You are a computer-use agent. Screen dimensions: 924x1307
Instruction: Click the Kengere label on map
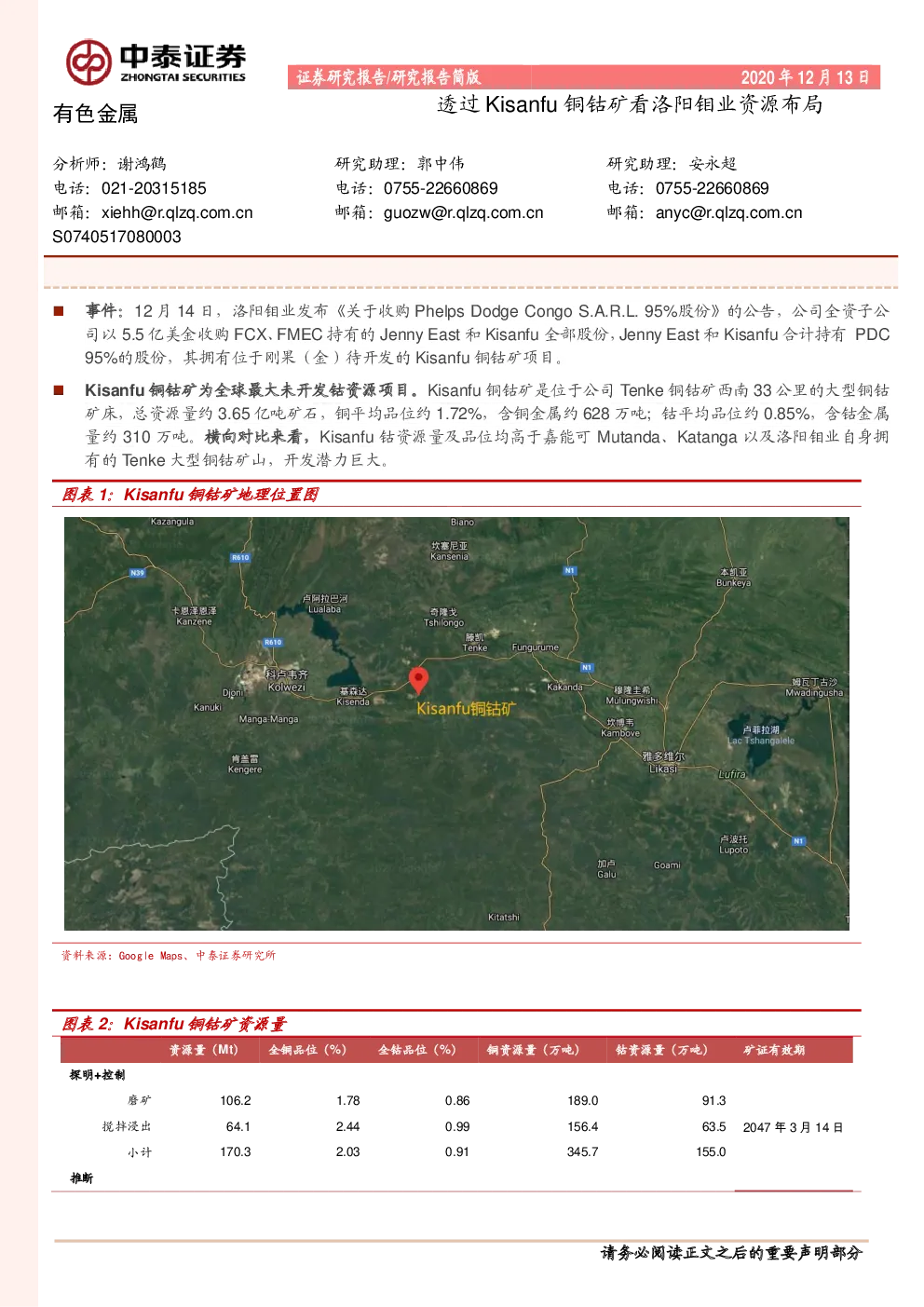[x=245, y=765]
